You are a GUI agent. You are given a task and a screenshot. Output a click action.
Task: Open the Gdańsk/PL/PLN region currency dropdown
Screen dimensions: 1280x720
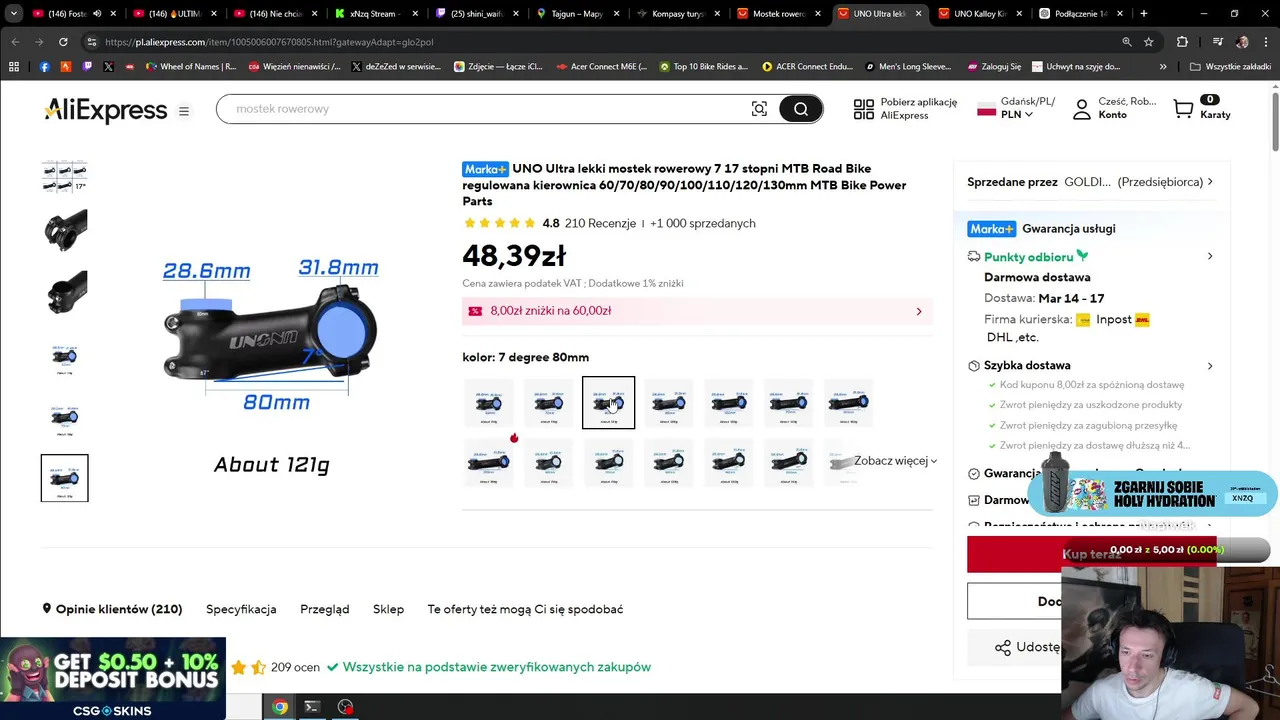click(1016, 108)
